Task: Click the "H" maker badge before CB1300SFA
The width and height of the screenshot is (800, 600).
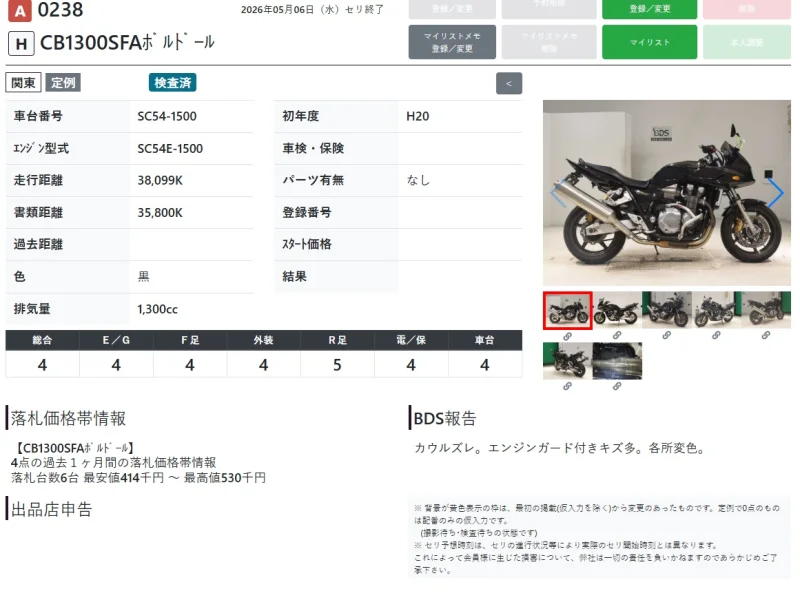Action: tap(21, 44)
